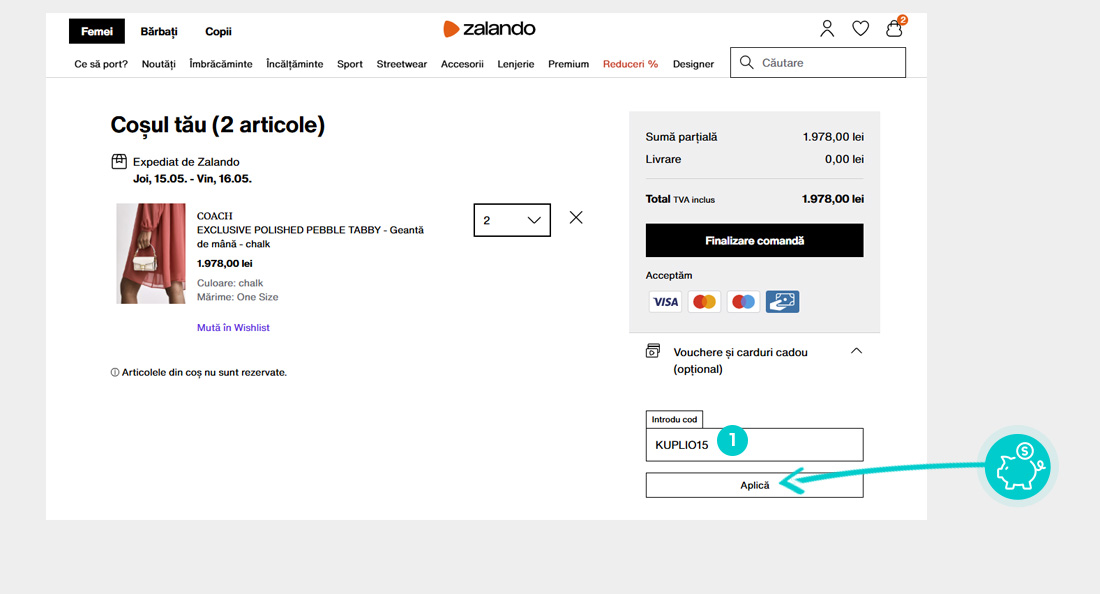Viewport: 1100px width, 594px height.
Task: Remove the COACH bag with X icon
Action: coord(576,217)
